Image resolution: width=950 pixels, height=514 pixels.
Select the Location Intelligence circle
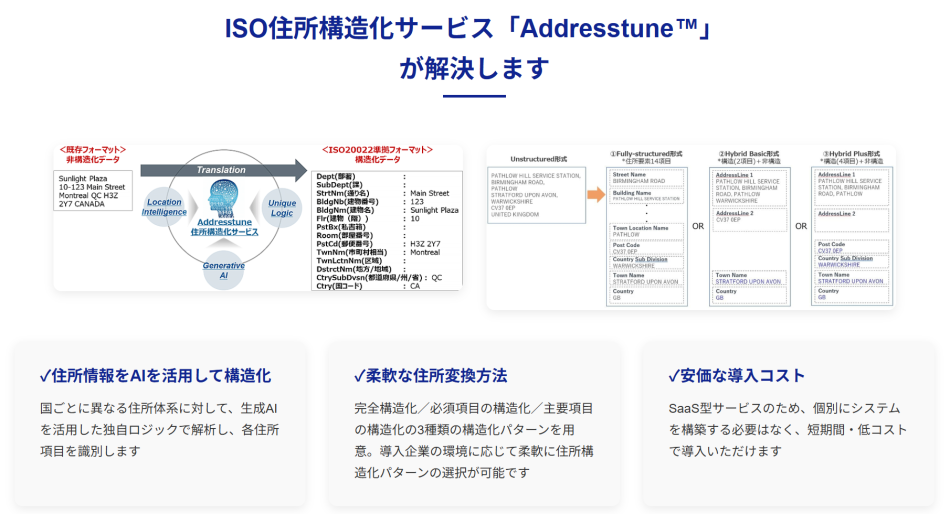point(164,207)
